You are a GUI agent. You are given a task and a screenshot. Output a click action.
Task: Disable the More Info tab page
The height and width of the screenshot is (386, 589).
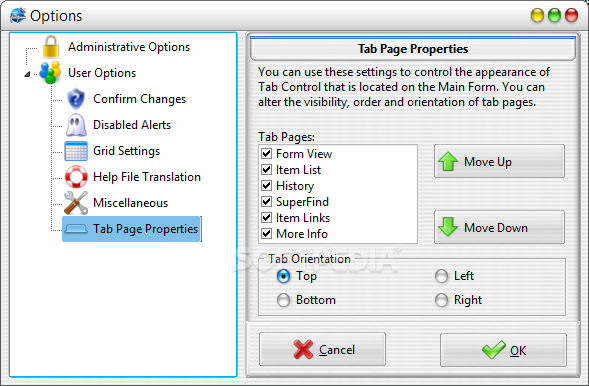point(266,234)
